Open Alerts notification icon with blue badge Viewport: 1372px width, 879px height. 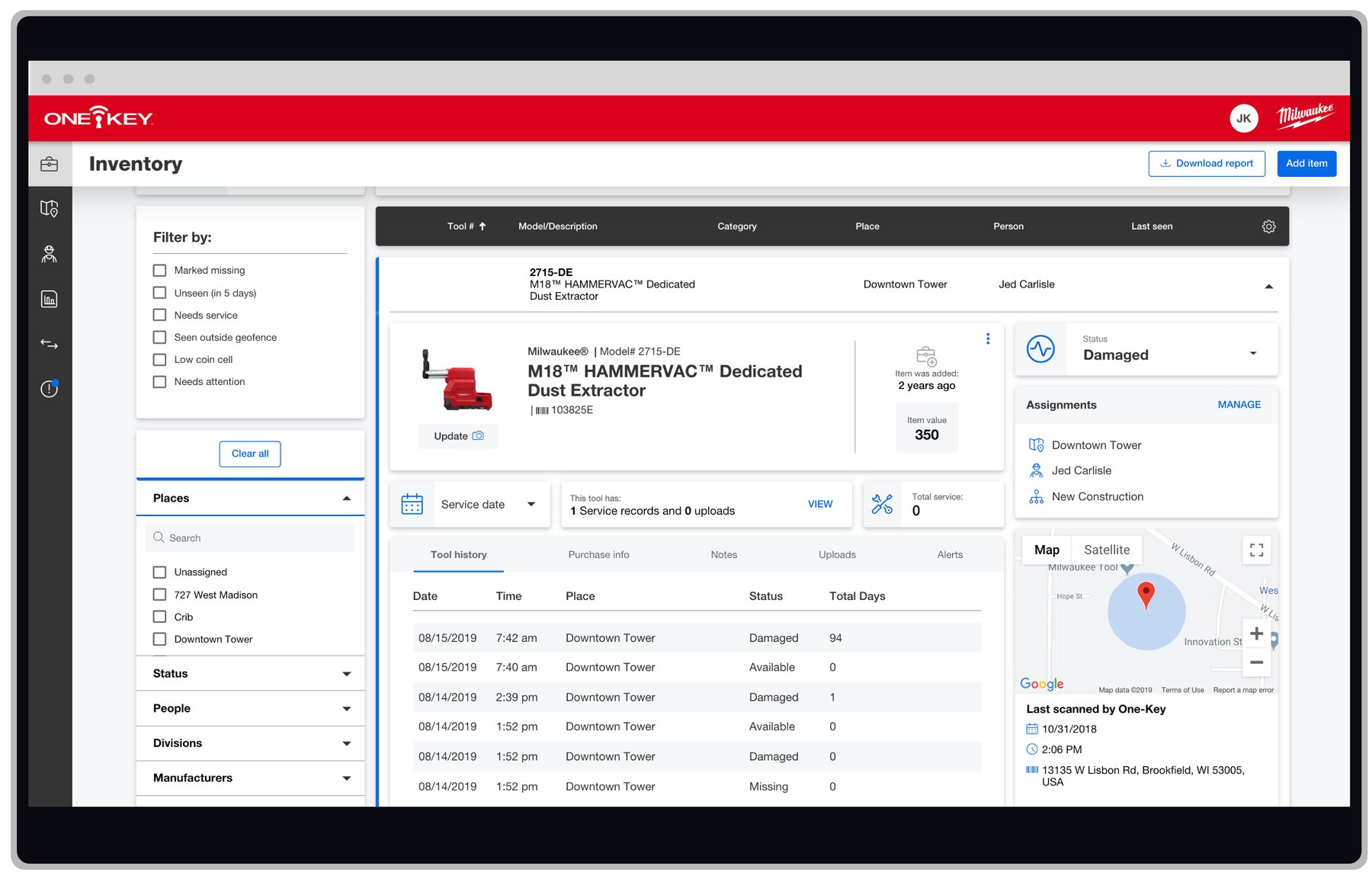tap(49, 389)
